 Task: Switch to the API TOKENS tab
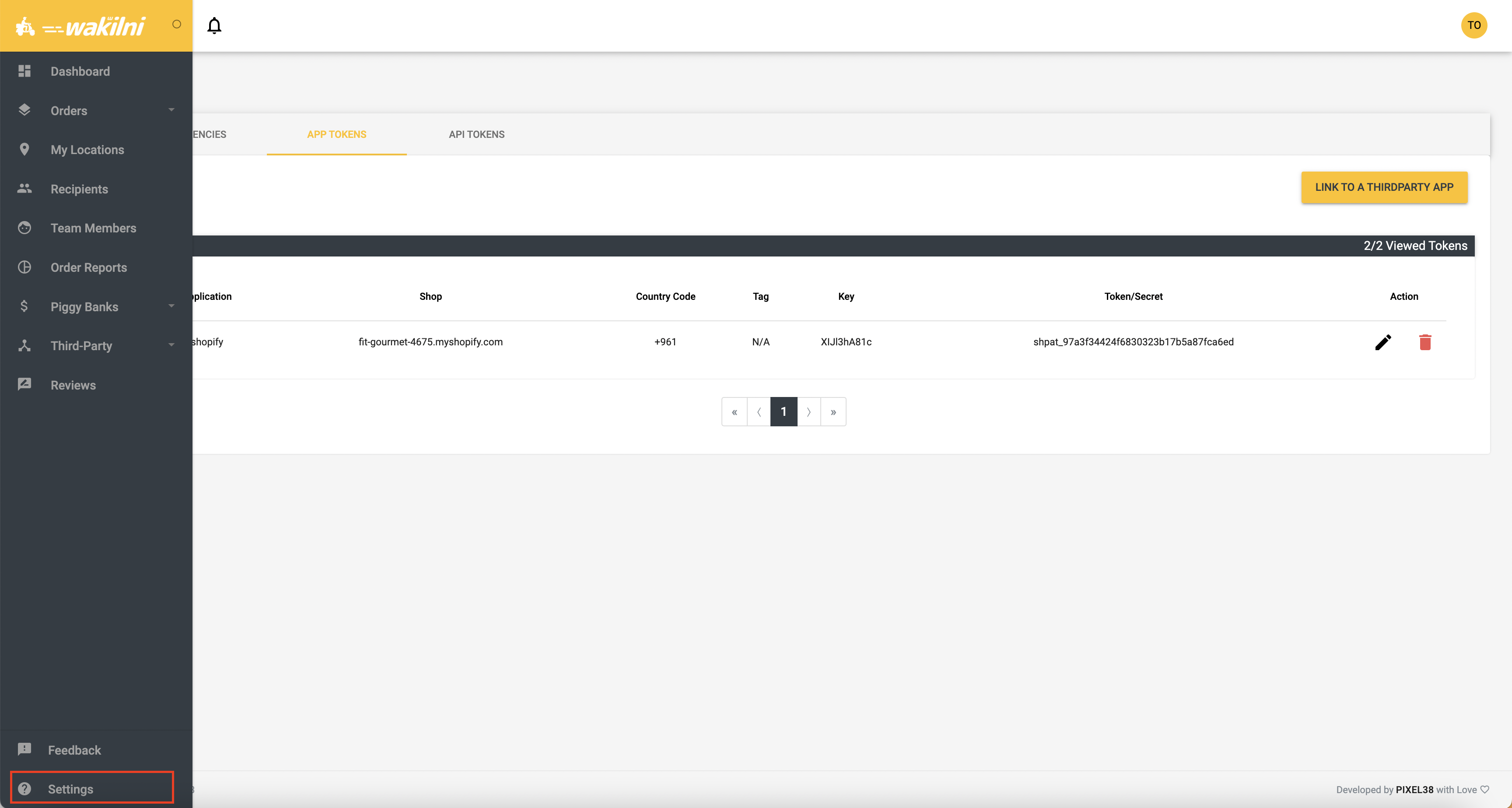476,134
